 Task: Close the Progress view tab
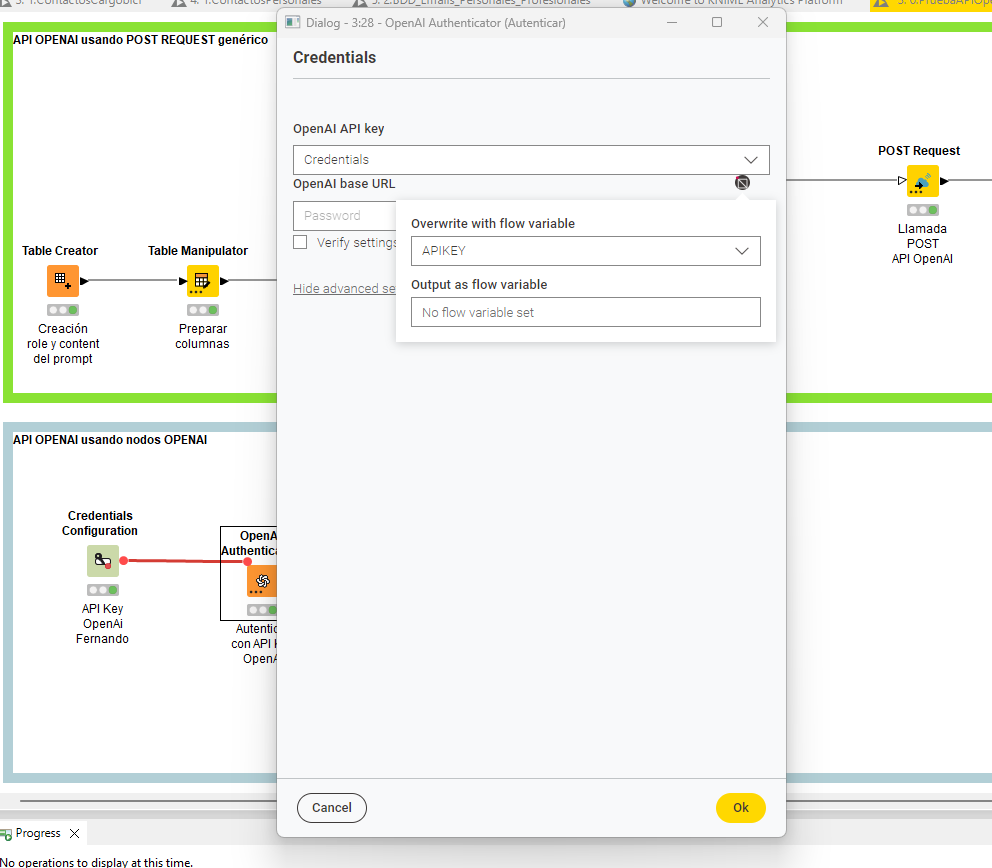click(75, 833)
